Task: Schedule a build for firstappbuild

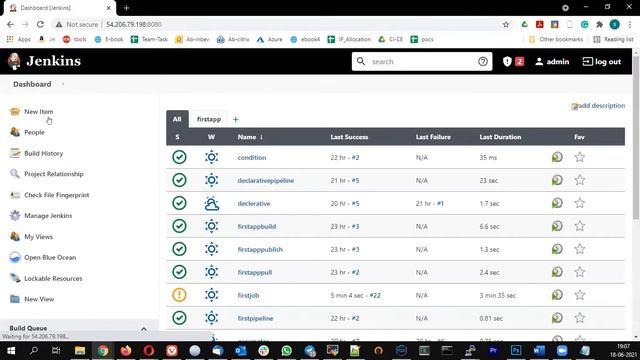Action: tap(557, 226)
